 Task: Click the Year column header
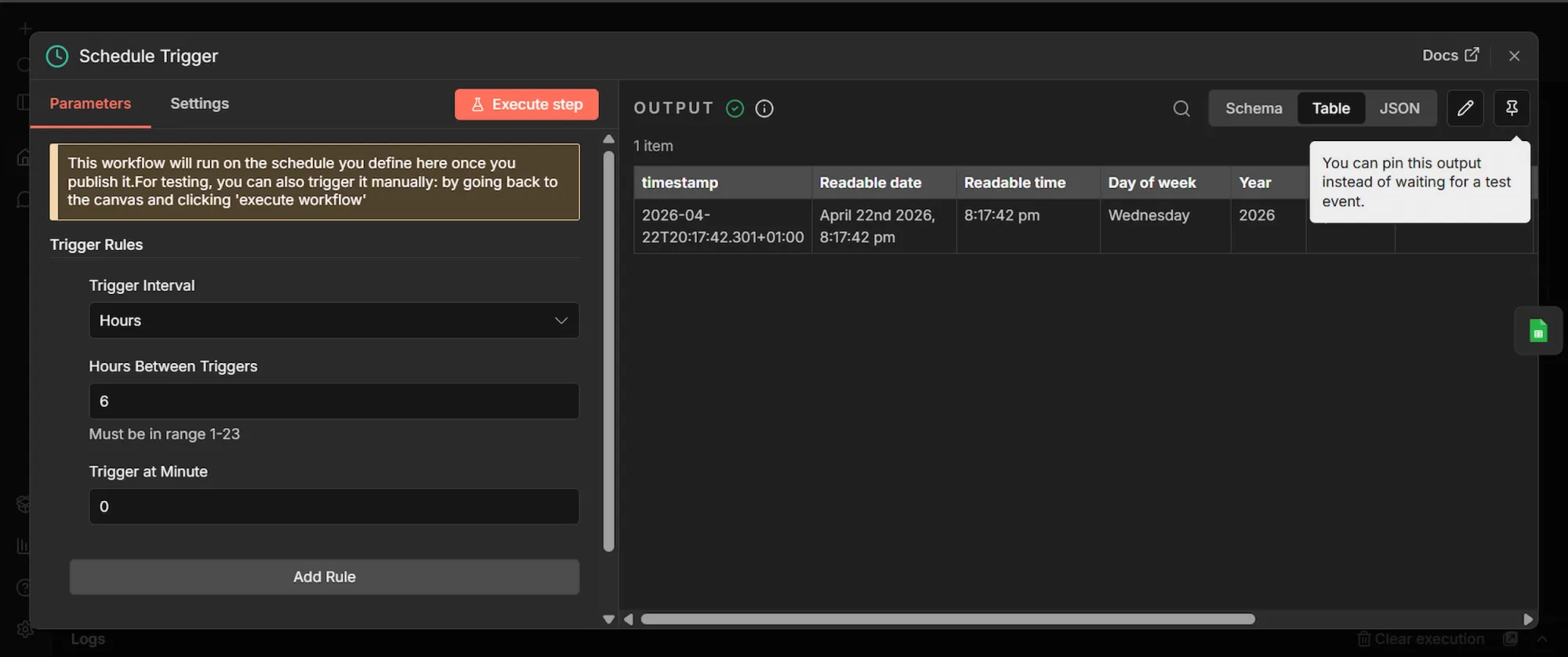coord(1269,183)
